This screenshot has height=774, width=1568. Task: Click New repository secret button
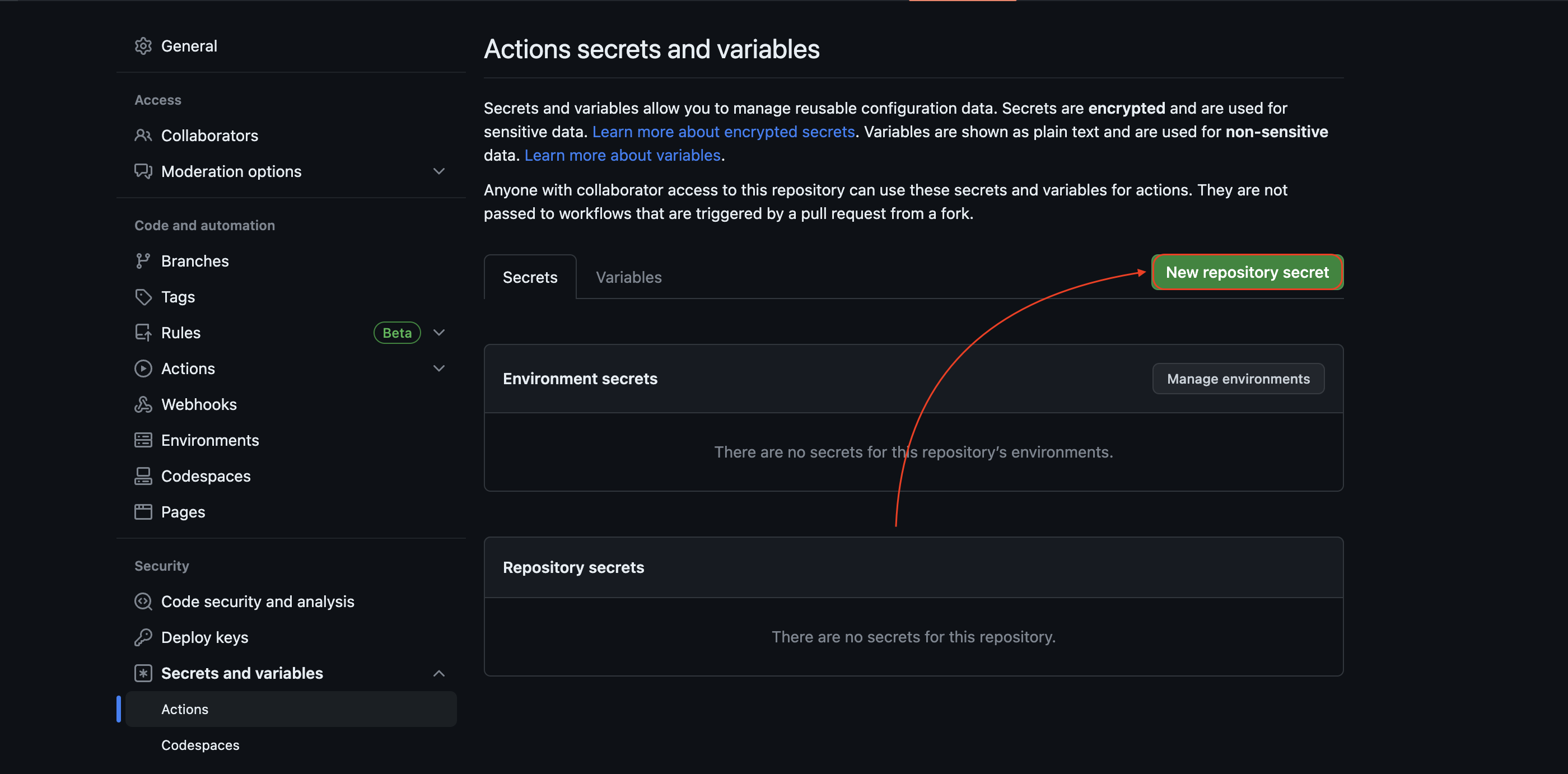click(x=1247, y=272)
